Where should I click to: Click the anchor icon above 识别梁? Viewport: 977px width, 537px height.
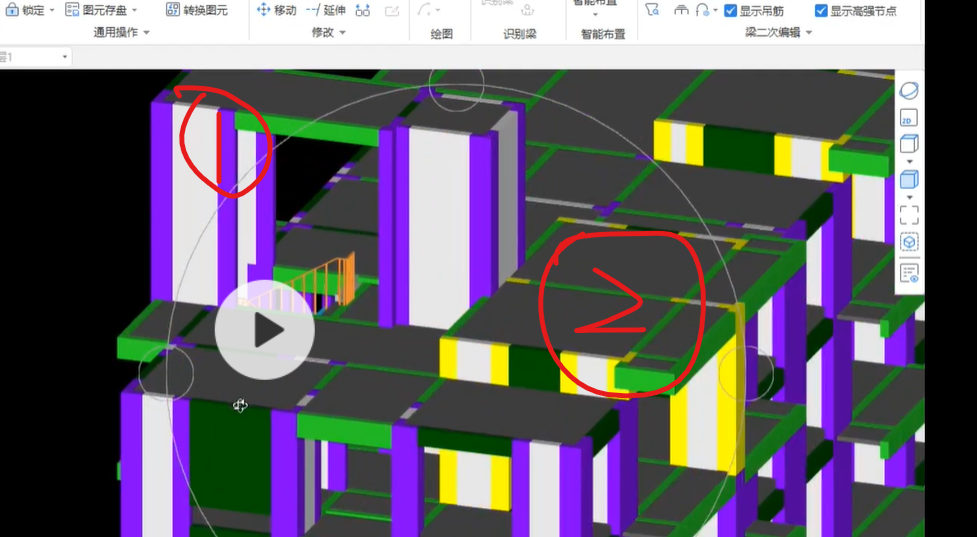point(527,9)
